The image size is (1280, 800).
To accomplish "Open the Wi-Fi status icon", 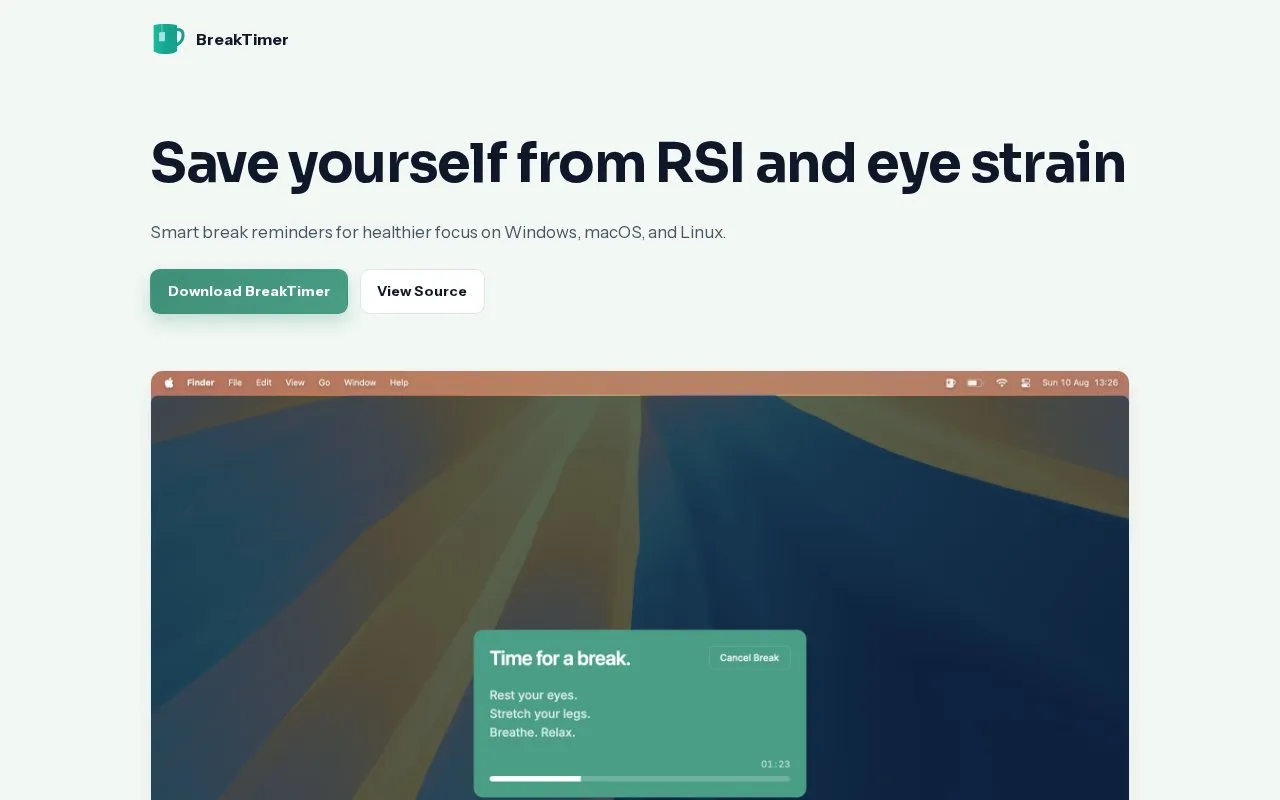I will click(1001, 383).
